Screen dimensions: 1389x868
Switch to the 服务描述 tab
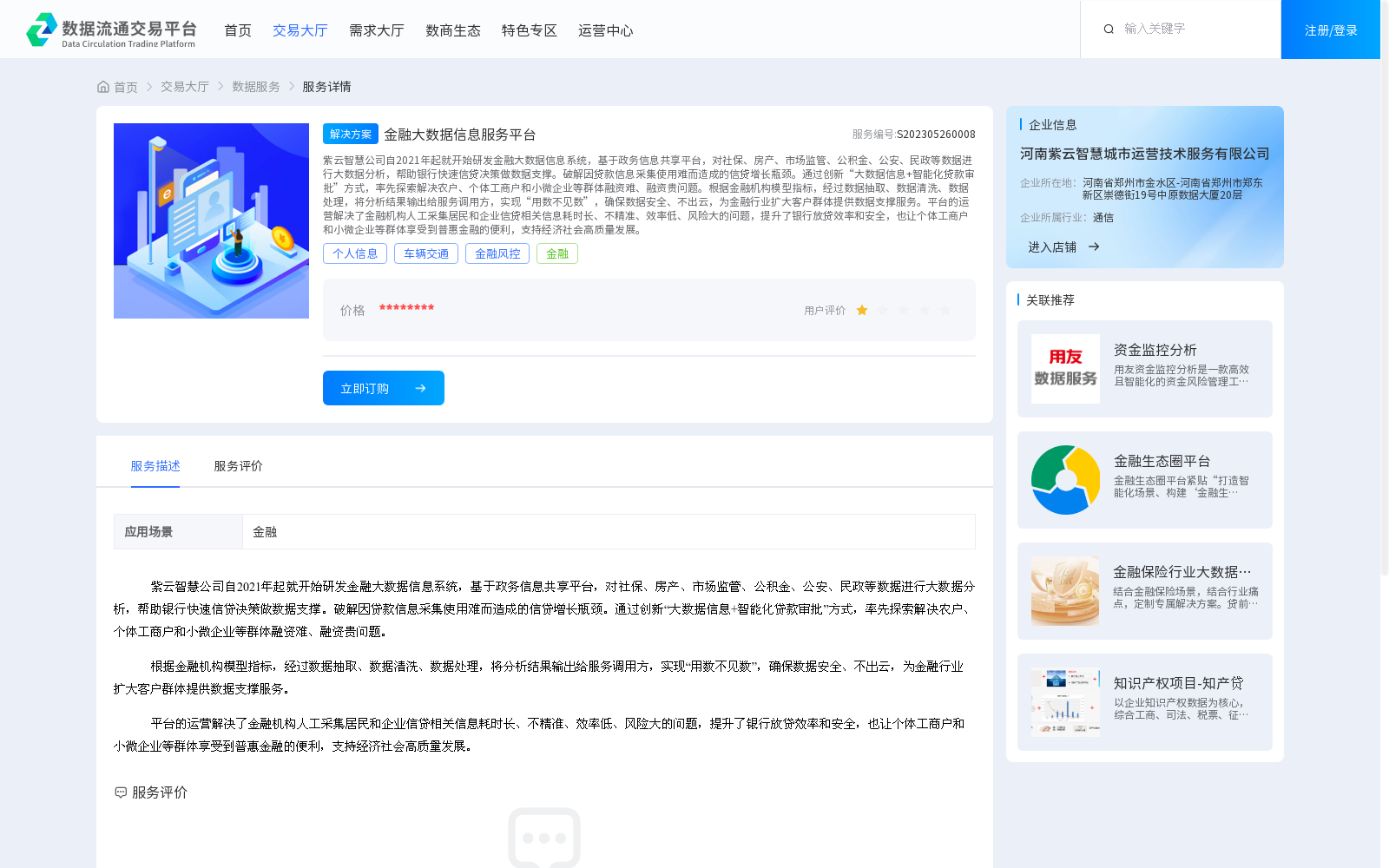coord(155,466)
